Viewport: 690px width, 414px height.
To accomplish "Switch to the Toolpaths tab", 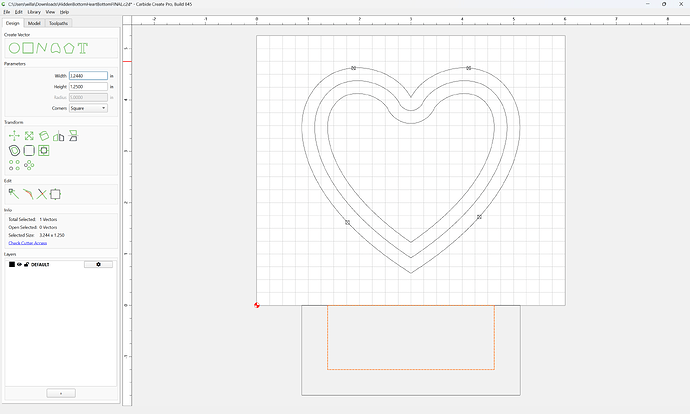I will tap(58, 23).
